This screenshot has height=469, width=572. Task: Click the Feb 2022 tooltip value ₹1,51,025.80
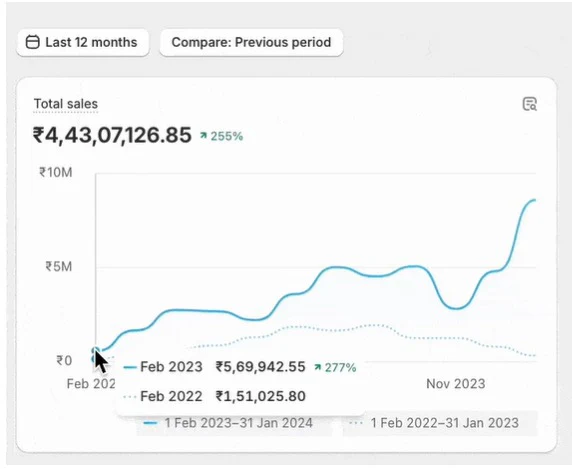point(260,396)
